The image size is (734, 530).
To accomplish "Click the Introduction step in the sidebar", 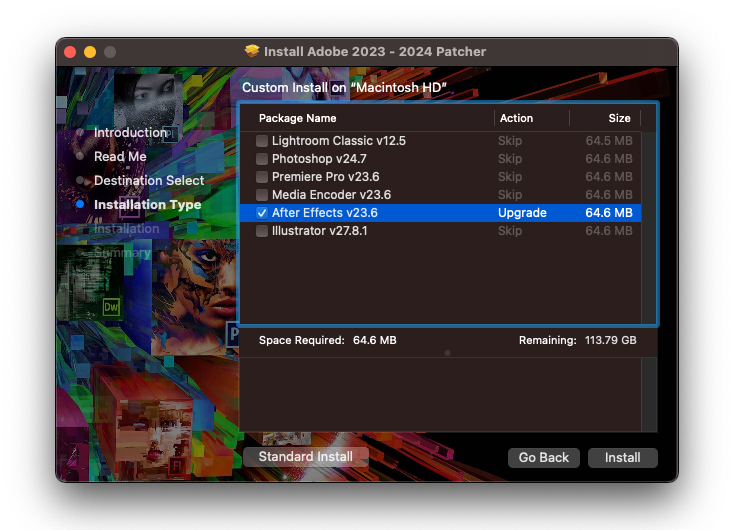I will point(130,132).
